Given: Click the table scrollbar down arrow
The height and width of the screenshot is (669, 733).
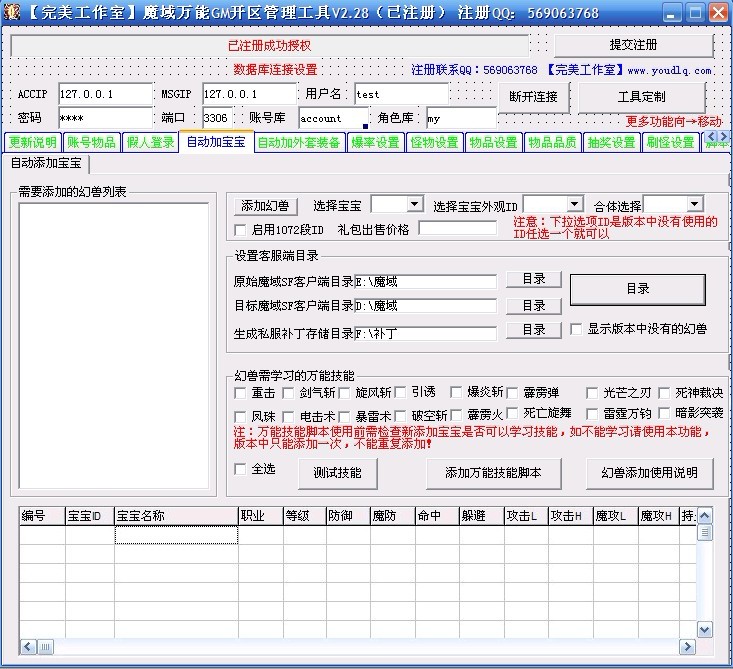Looking at the screenshot, I should pyautogui.click(x=705, y=629).
